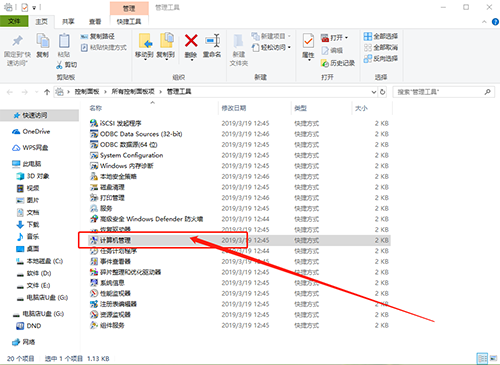Open the Properties (属性) ribbon icon

click(308, 41)
